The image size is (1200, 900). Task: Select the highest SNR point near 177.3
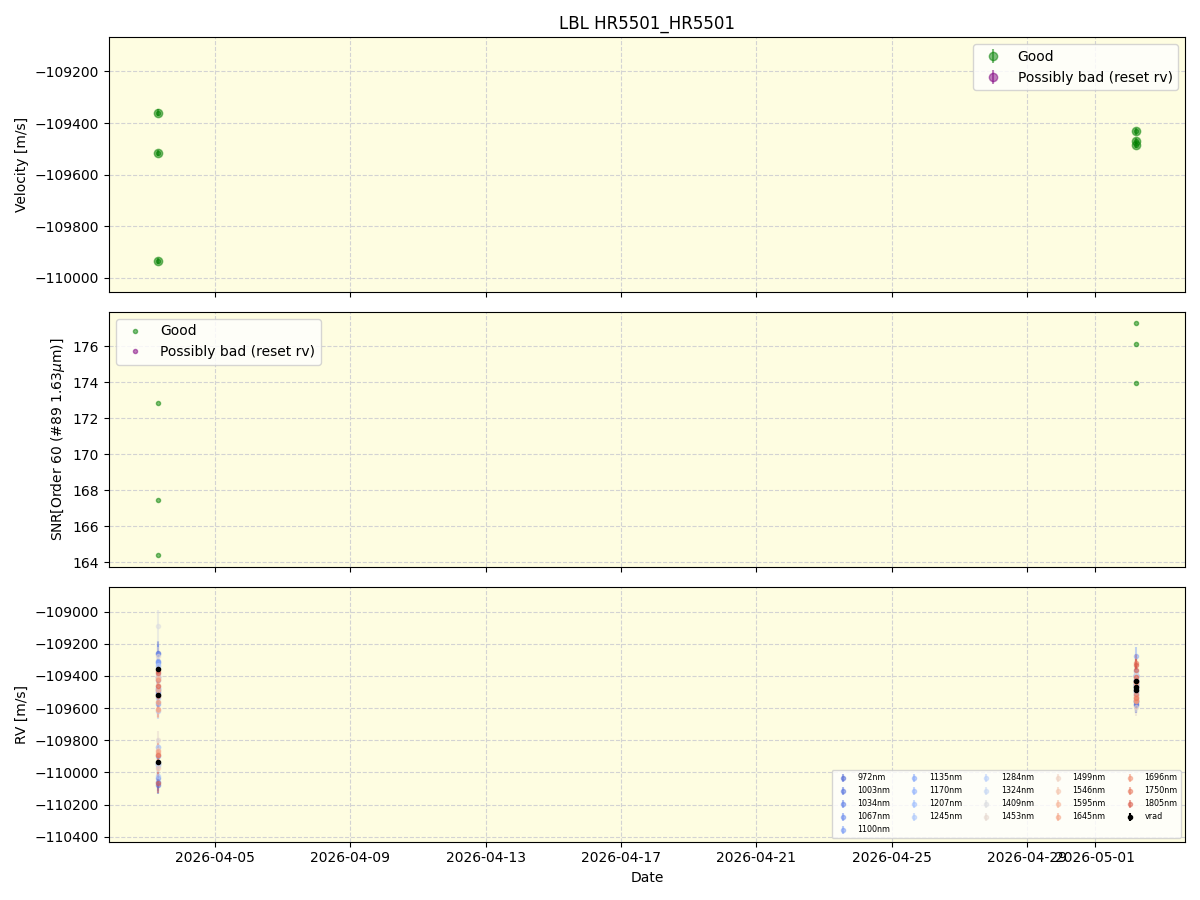1136,323
